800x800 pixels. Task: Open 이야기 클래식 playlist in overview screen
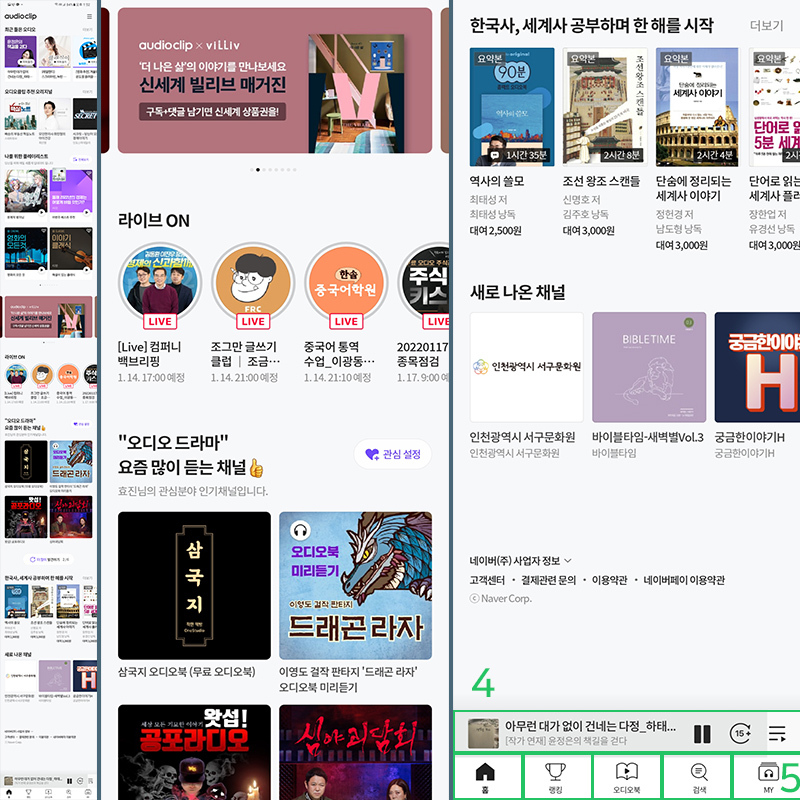click(71, 248)
